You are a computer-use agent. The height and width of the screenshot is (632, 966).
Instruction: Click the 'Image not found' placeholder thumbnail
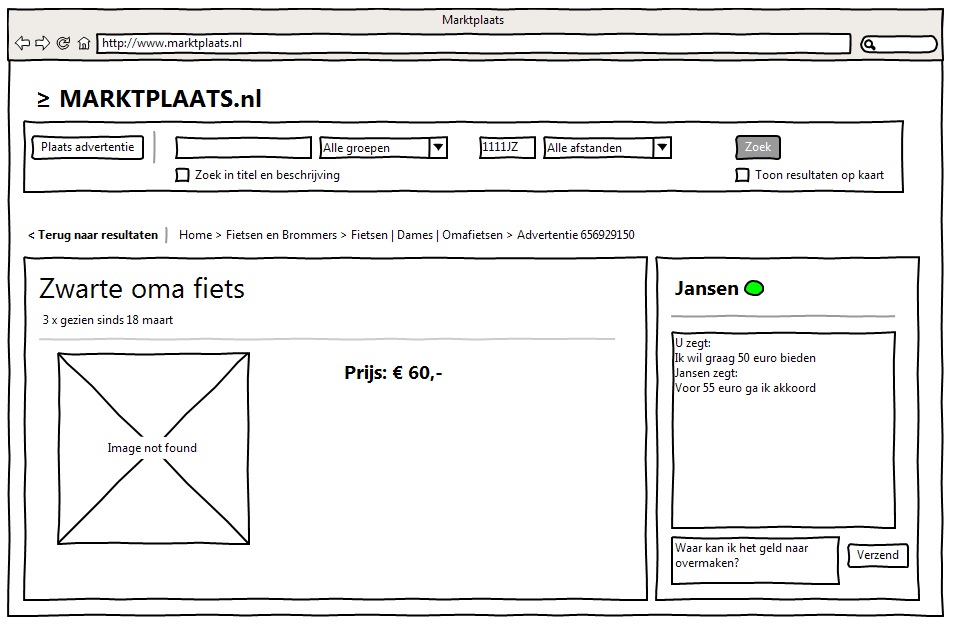153,448
